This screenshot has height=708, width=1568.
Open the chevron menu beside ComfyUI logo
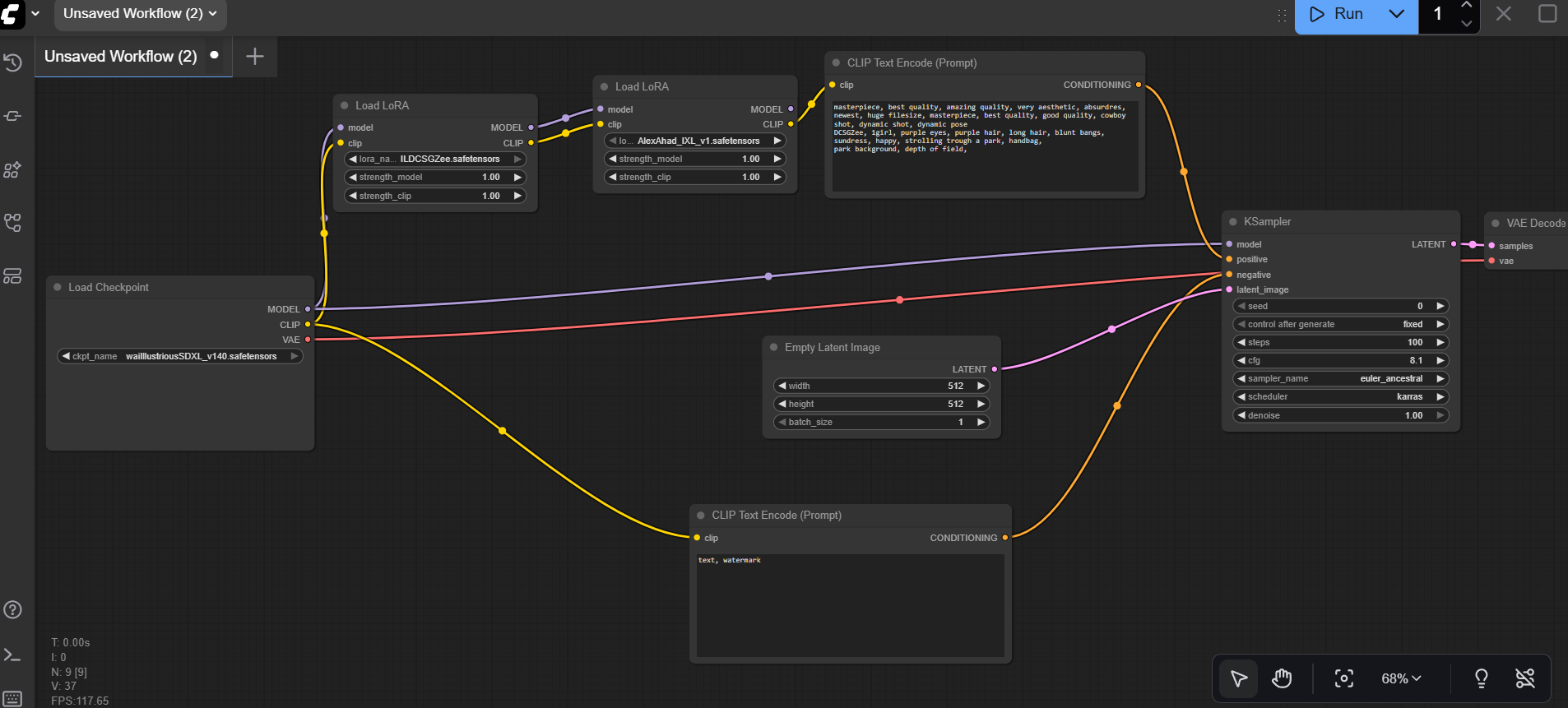coord(35,13)
